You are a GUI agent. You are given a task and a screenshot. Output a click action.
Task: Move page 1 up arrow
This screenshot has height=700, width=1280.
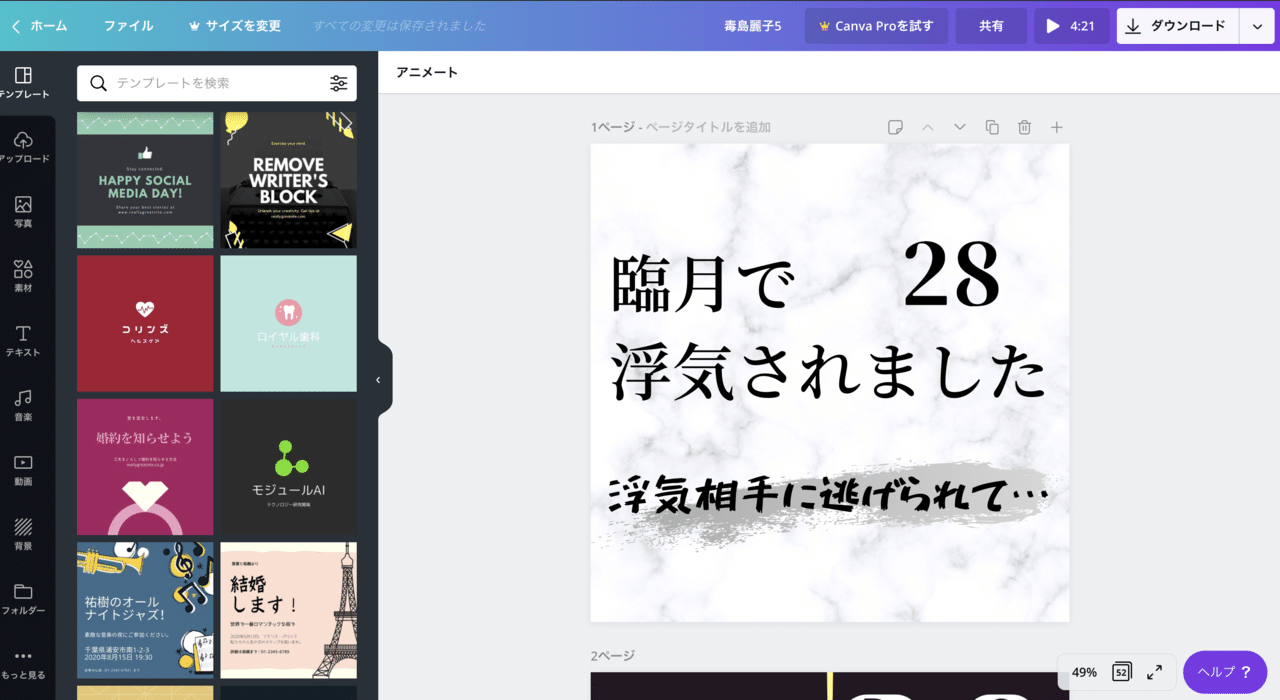pos(927,127)
